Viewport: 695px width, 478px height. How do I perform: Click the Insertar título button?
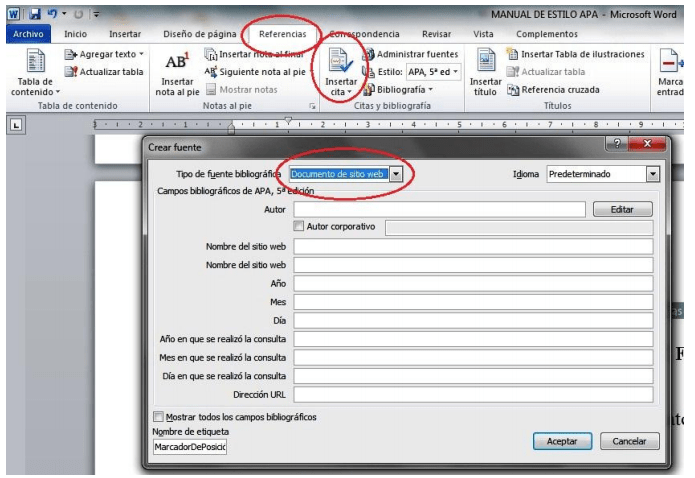click(x=485, y=73)
